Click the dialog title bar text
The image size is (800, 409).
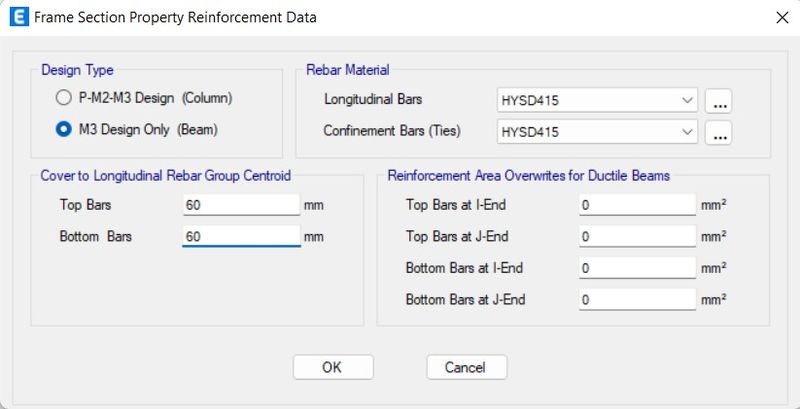(175, 18)
